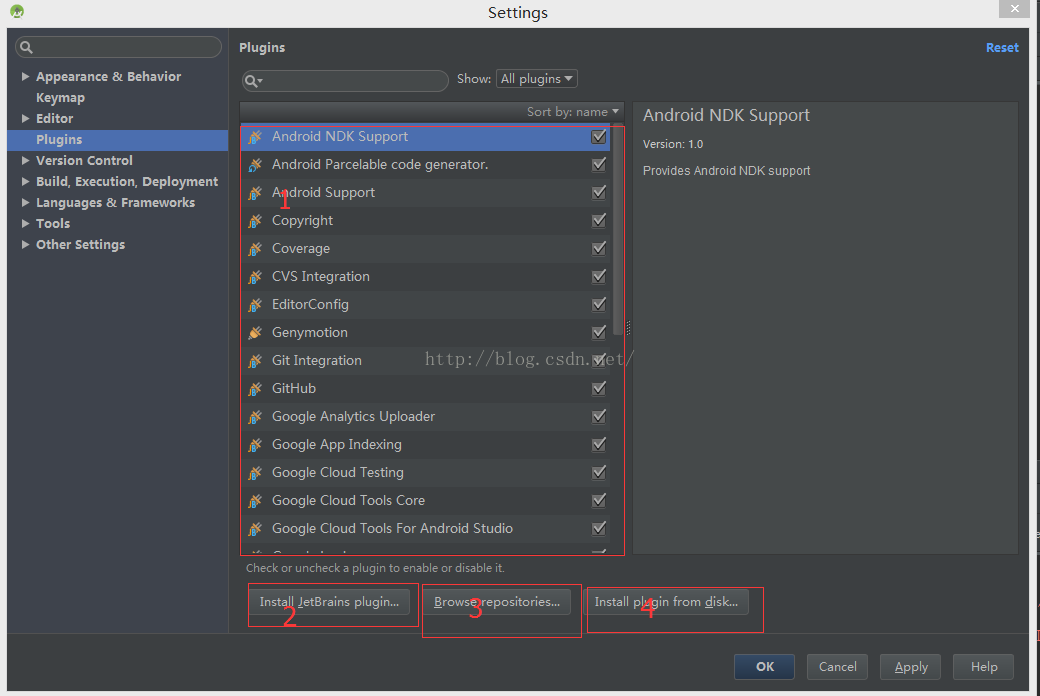Uncheck Google Cloud Testing checkbox
This screenshot has height=696, width=1040.
599,472
